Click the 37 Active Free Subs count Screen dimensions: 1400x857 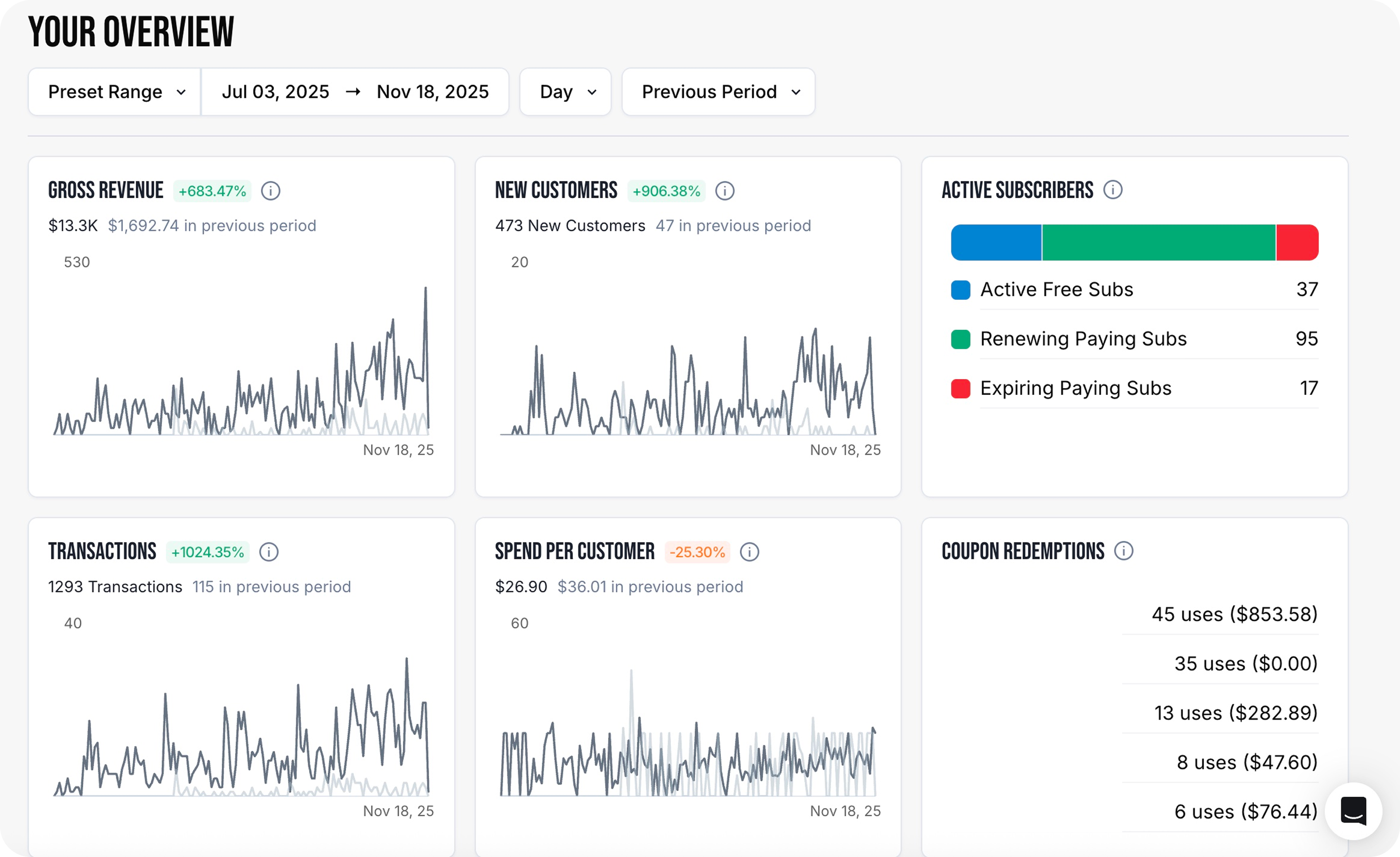pyautogui.click(x=1307, y=290)
